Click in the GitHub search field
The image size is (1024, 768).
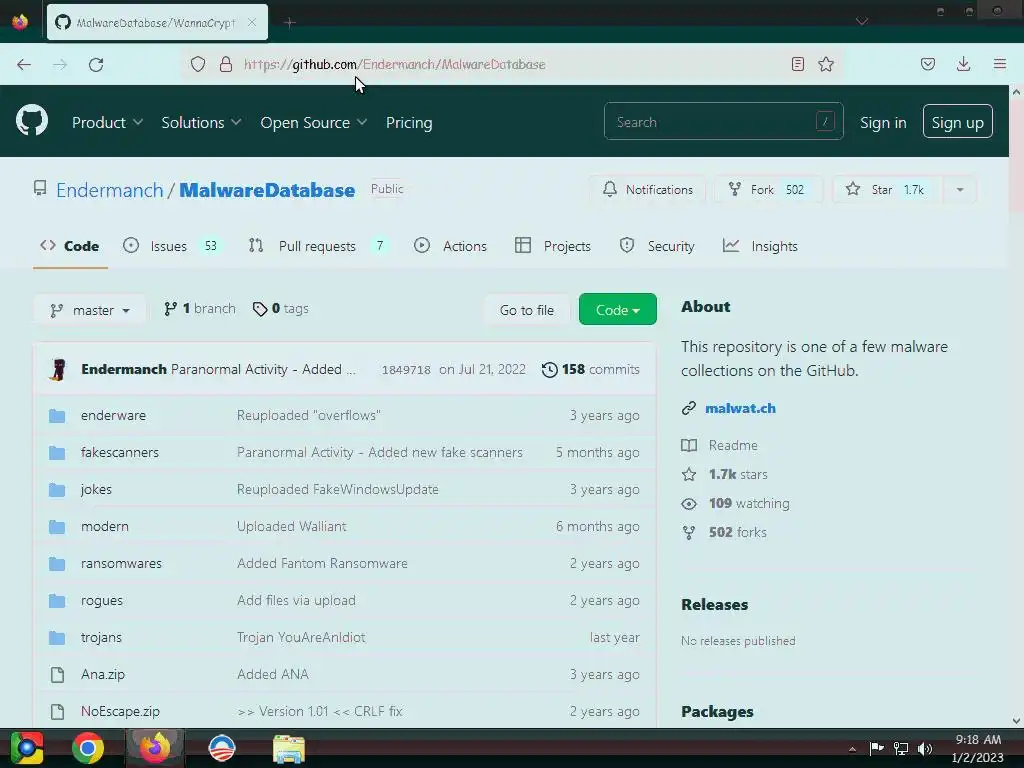724,121
